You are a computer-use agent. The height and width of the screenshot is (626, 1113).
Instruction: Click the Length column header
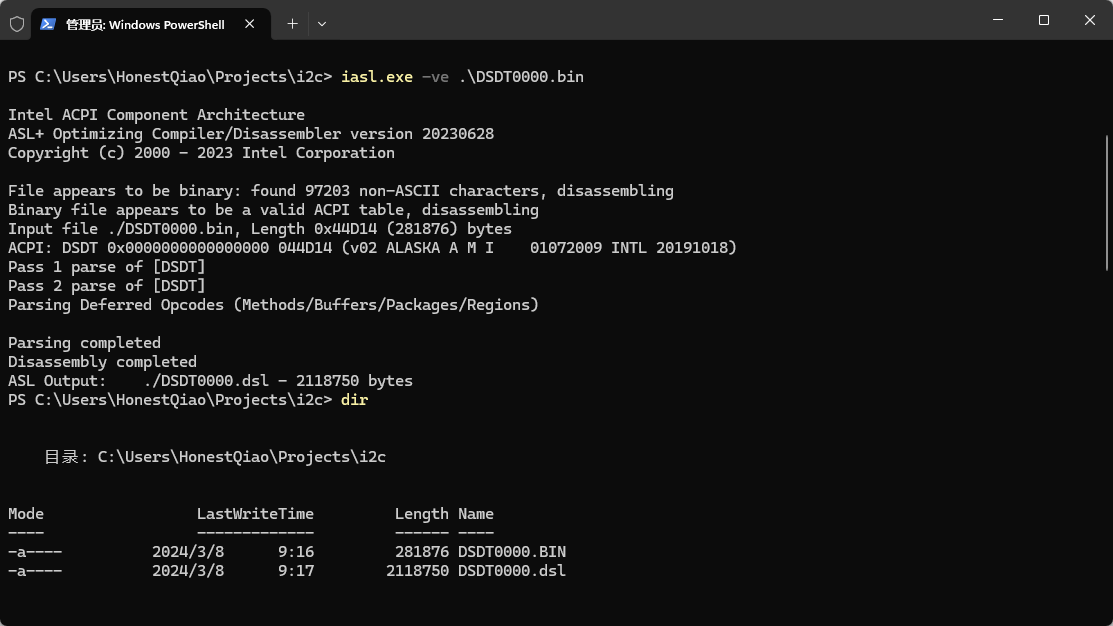[x=421, y=513]
